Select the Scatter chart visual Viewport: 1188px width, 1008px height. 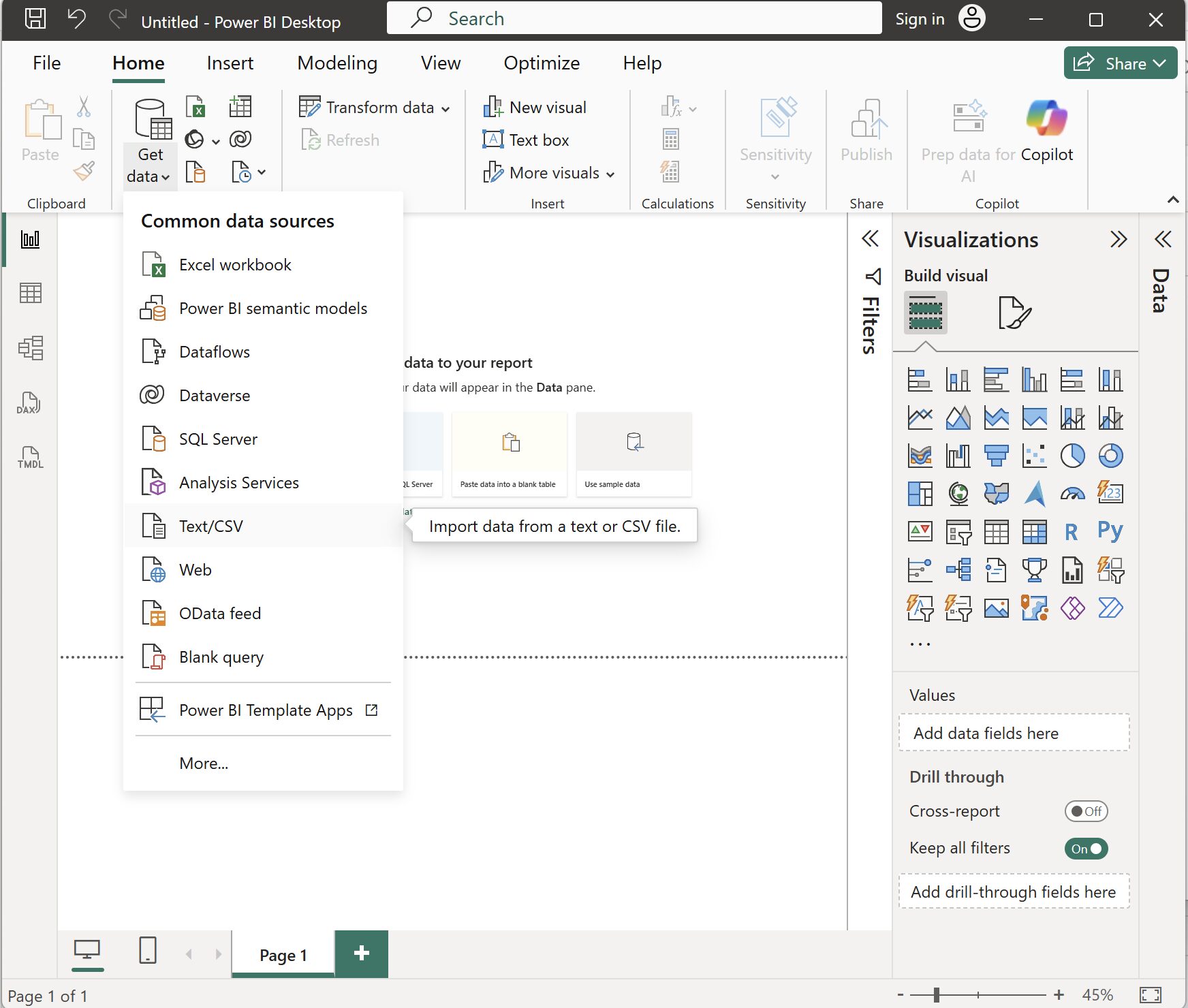point(1034,456)
